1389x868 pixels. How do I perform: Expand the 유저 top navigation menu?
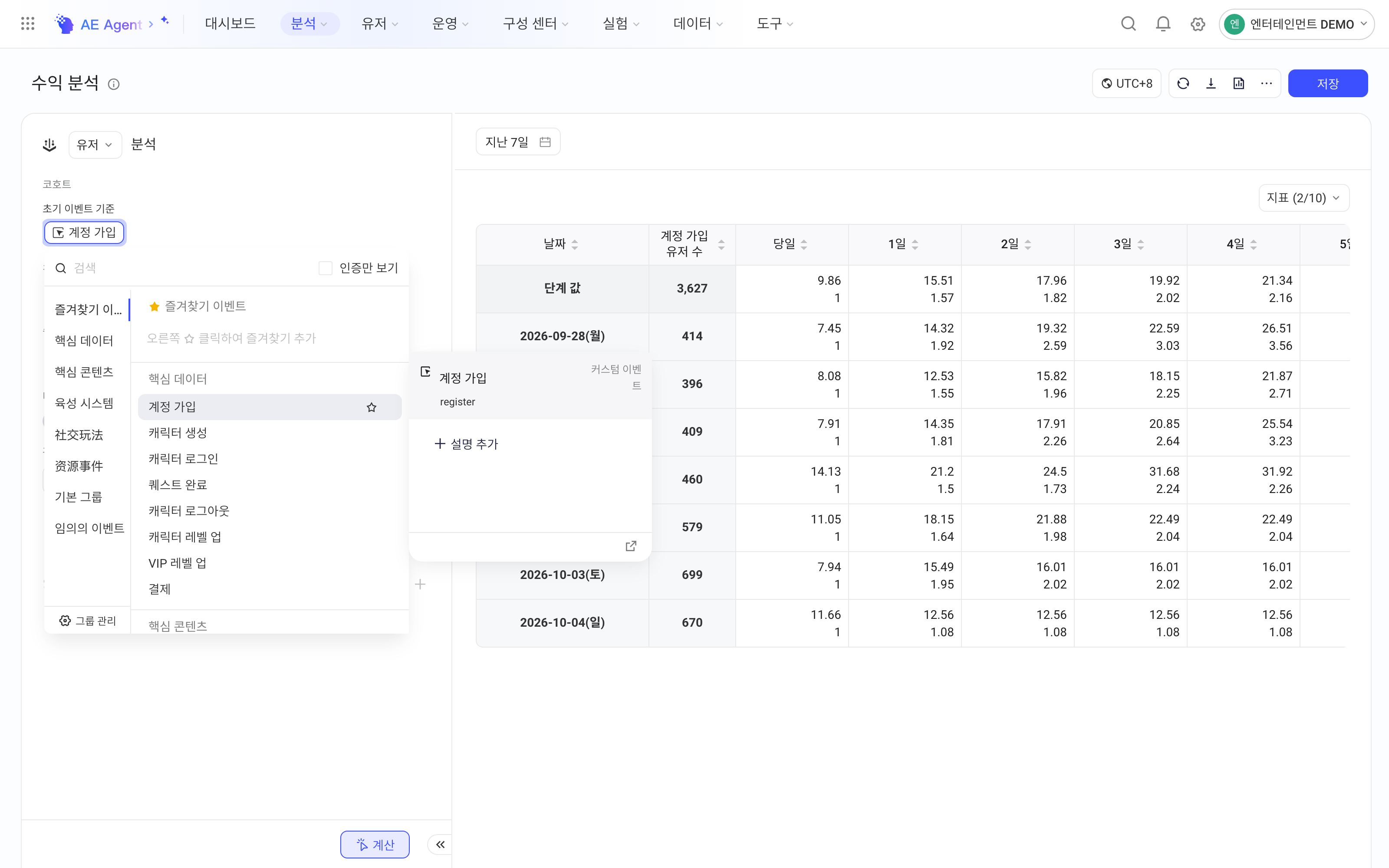(x=379, y=23)
